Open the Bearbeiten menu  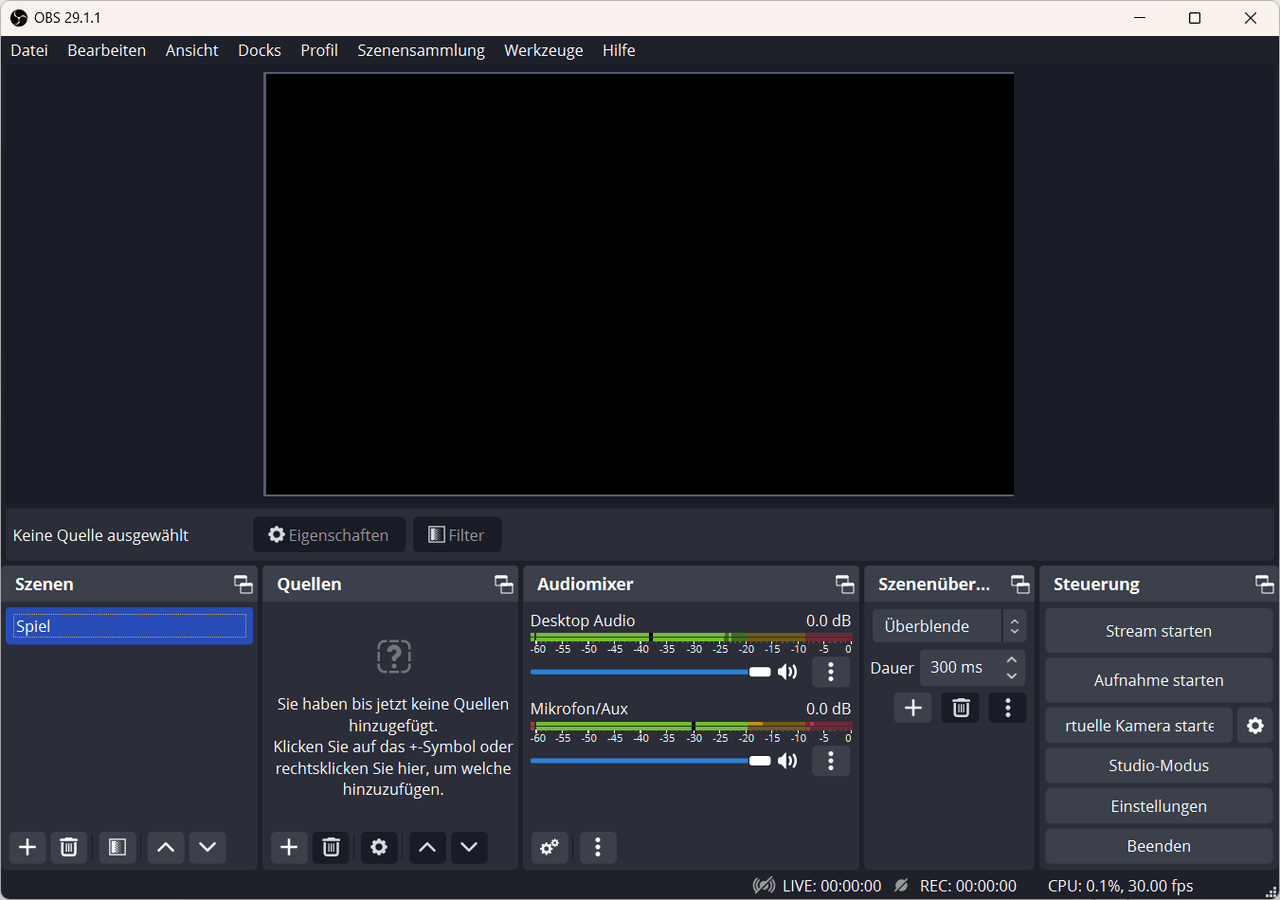point(107,50)
